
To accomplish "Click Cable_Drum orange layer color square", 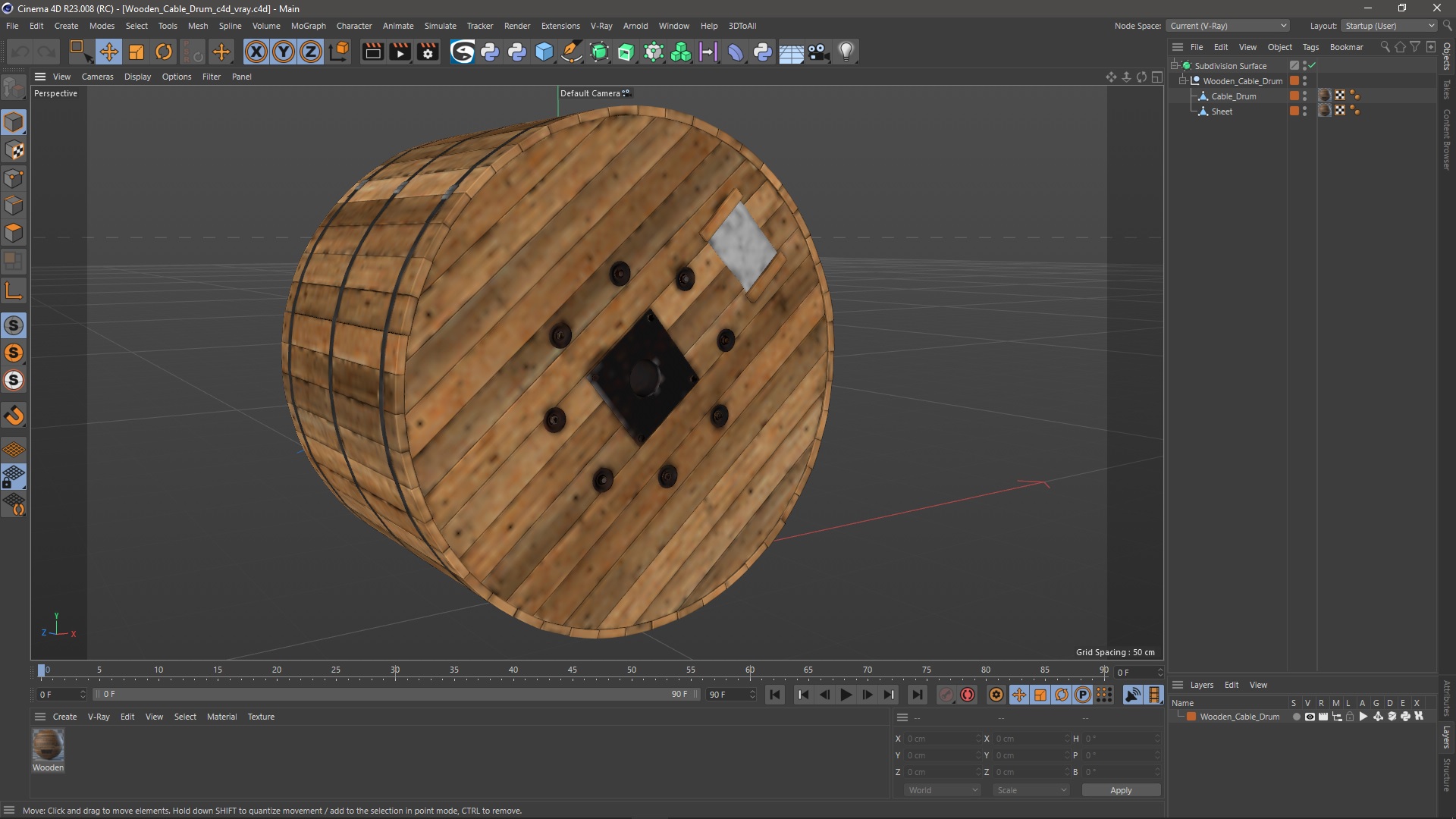I will 1294,96.
